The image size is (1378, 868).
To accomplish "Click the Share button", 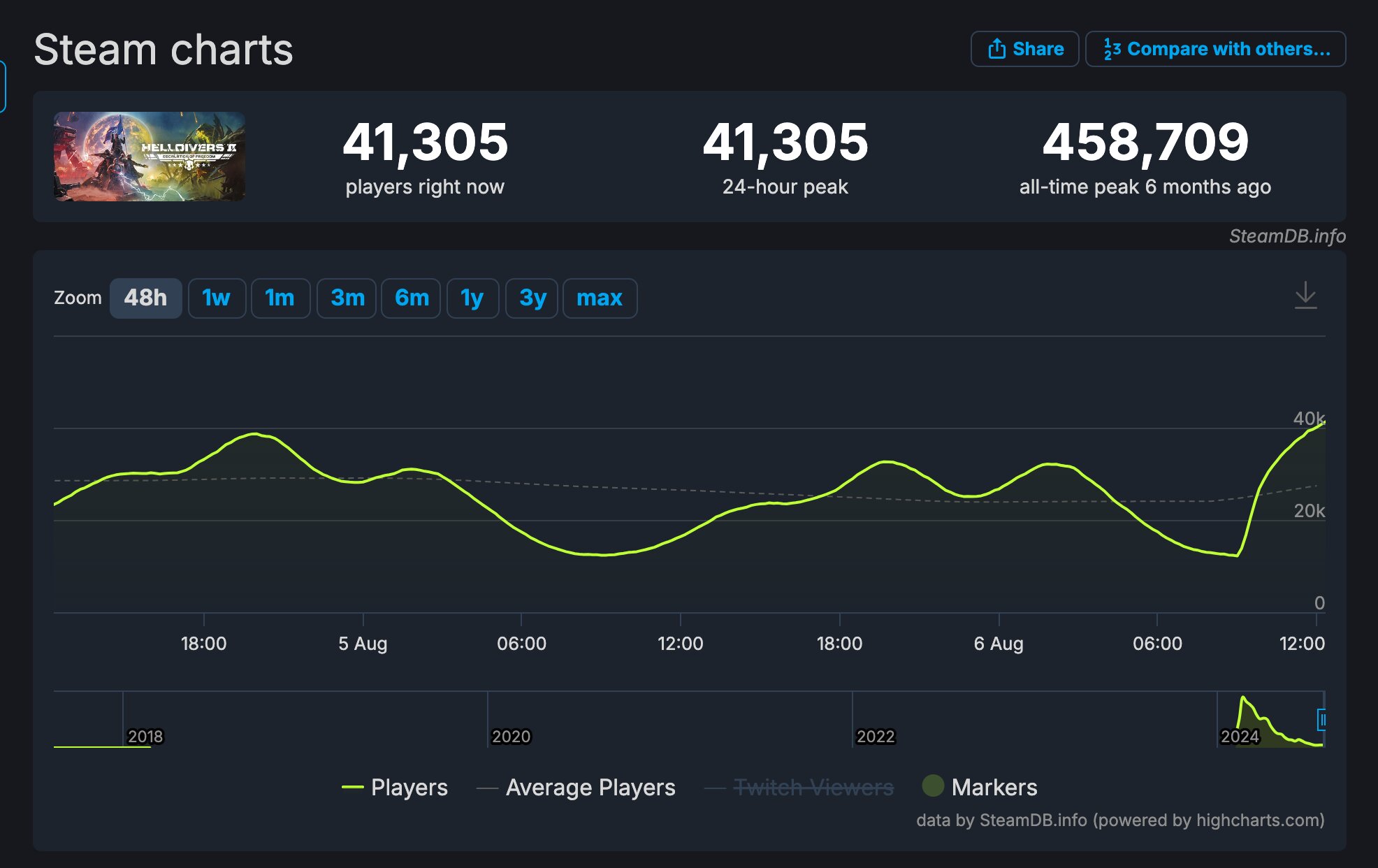I will click(1024, 49).
